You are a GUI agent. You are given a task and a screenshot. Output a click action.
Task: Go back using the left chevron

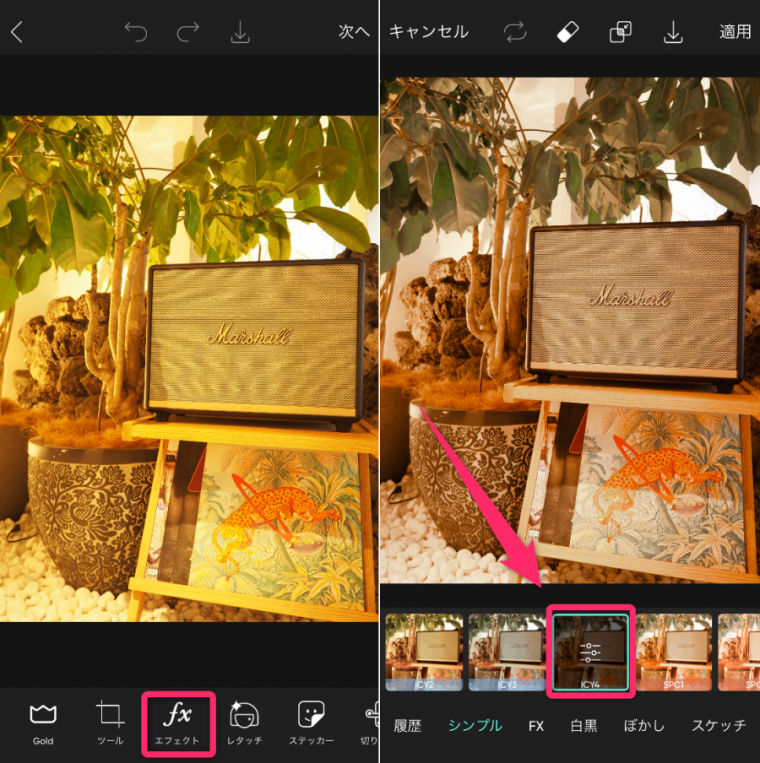[x=16, y=32]
